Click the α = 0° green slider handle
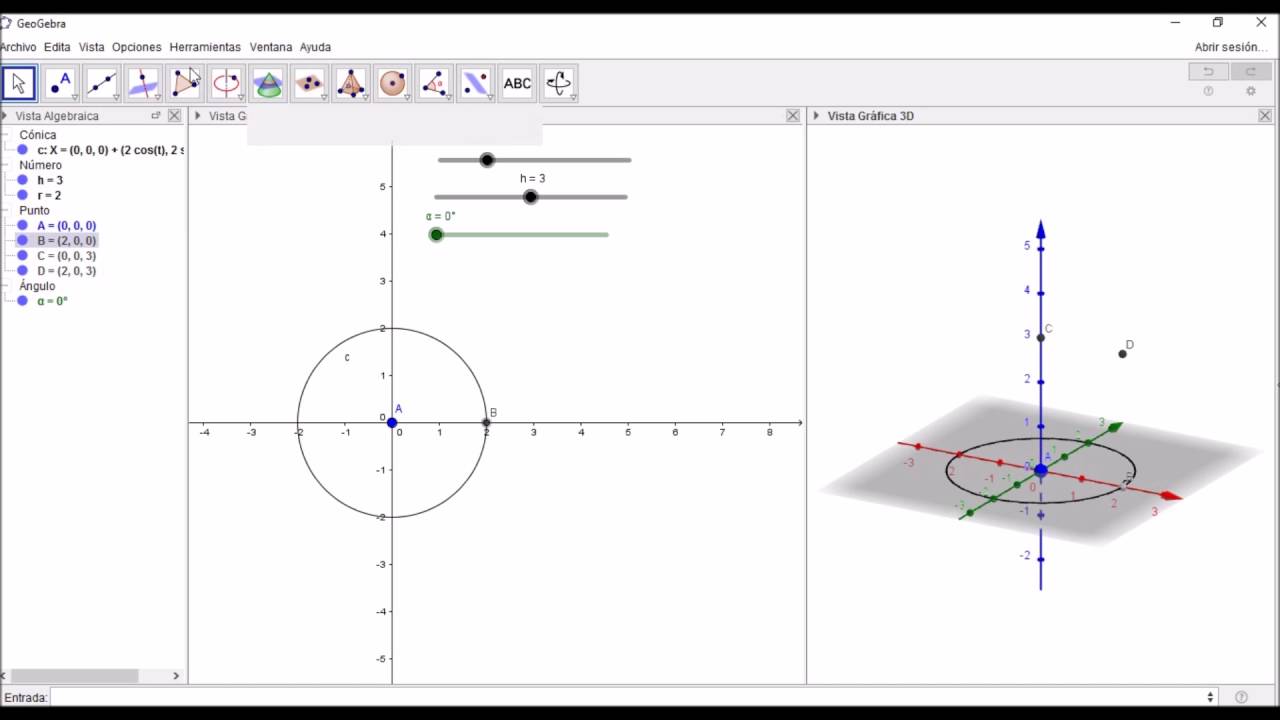Viewport: 1280px width, 720px height. (436, 235)
